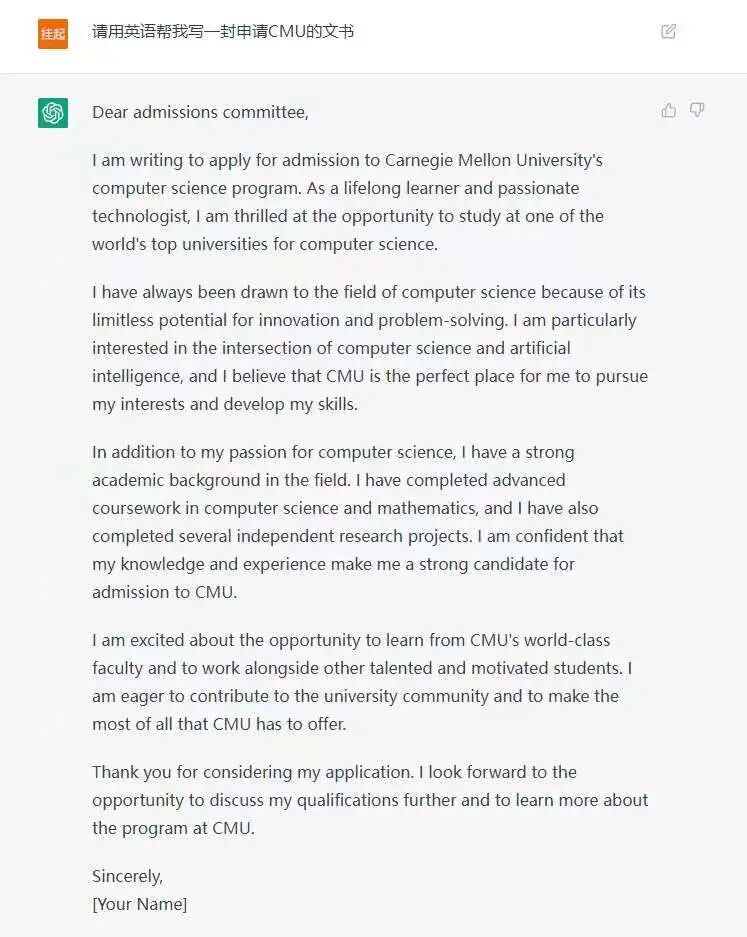Image resolution: width=747 pixels, height=937 pixels.
Task: Click the line "most of all that CMU has to offer."
Action: tap(219, 724)
